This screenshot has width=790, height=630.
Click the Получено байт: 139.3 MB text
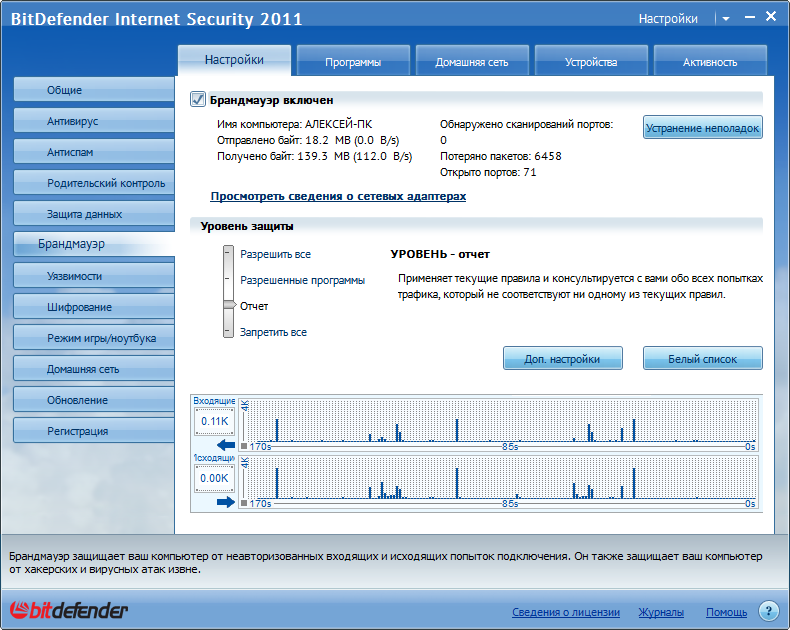pyautogui.click(x=314, y=156)
